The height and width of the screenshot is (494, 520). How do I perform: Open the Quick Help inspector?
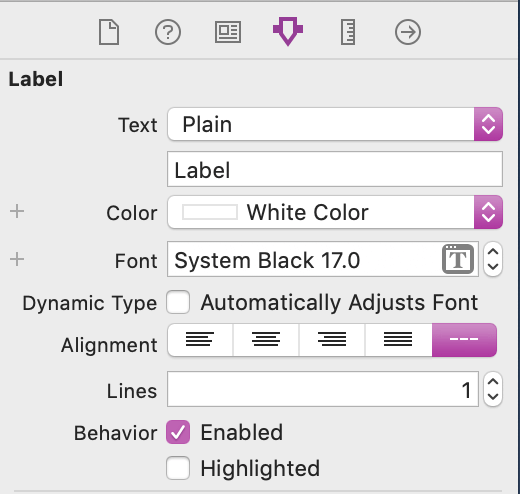(x=168, y=32)
